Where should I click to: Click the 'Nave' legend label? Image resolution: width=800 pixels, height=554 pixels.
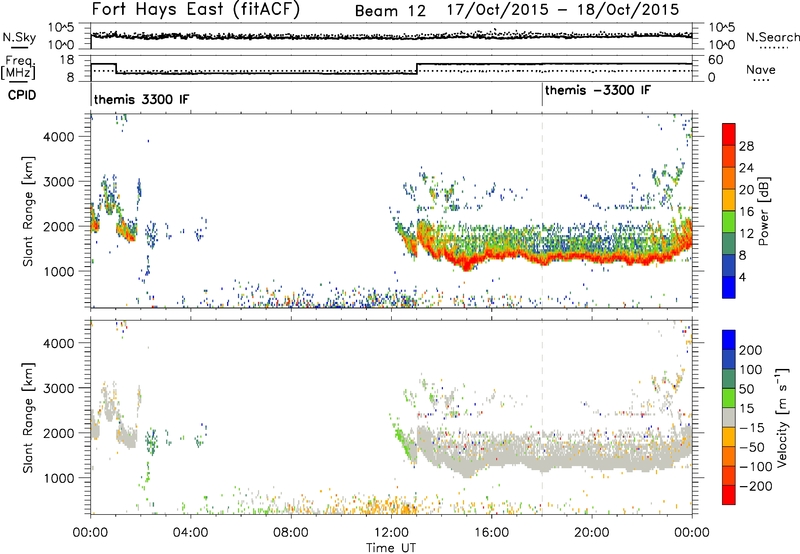(x=760, y=69)
